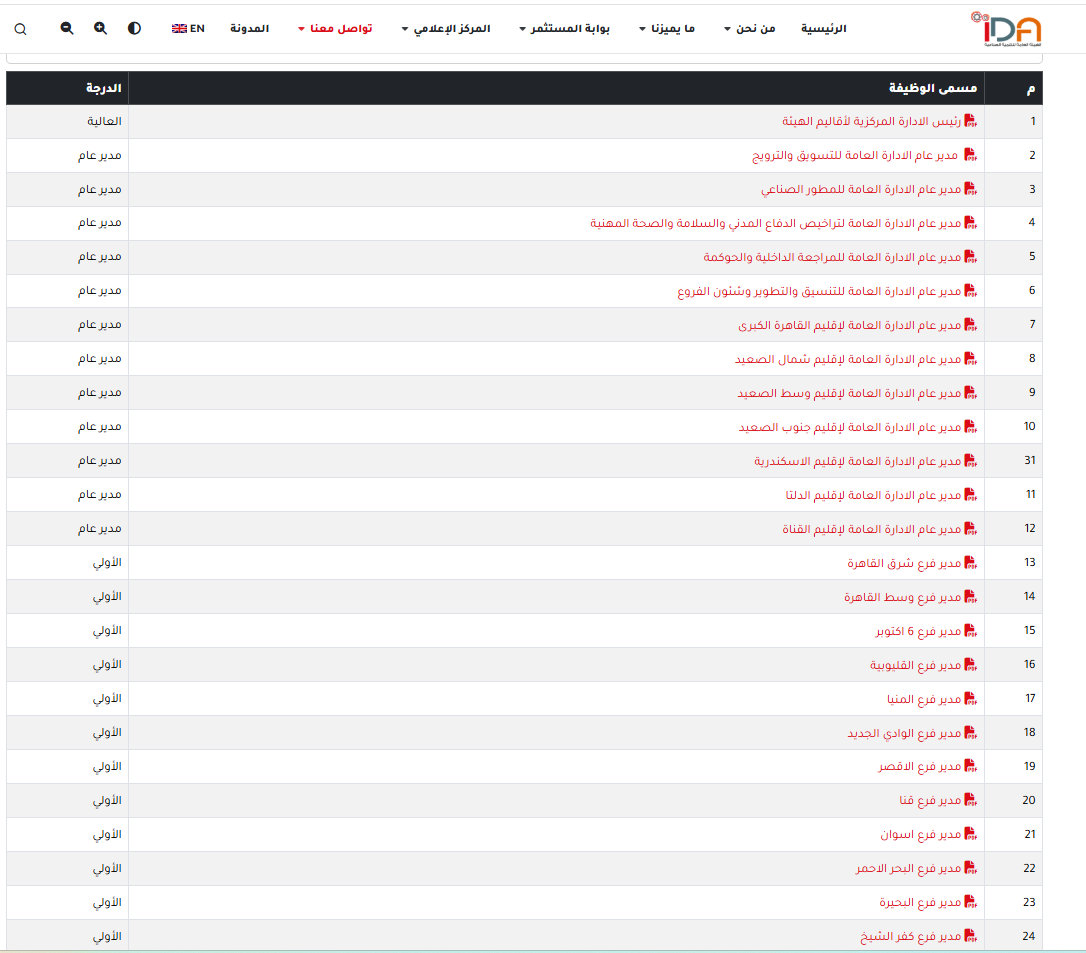This screenshot has height=953, width=1086.
Task: Click the الدرجة column header
Action: point(104,88)
